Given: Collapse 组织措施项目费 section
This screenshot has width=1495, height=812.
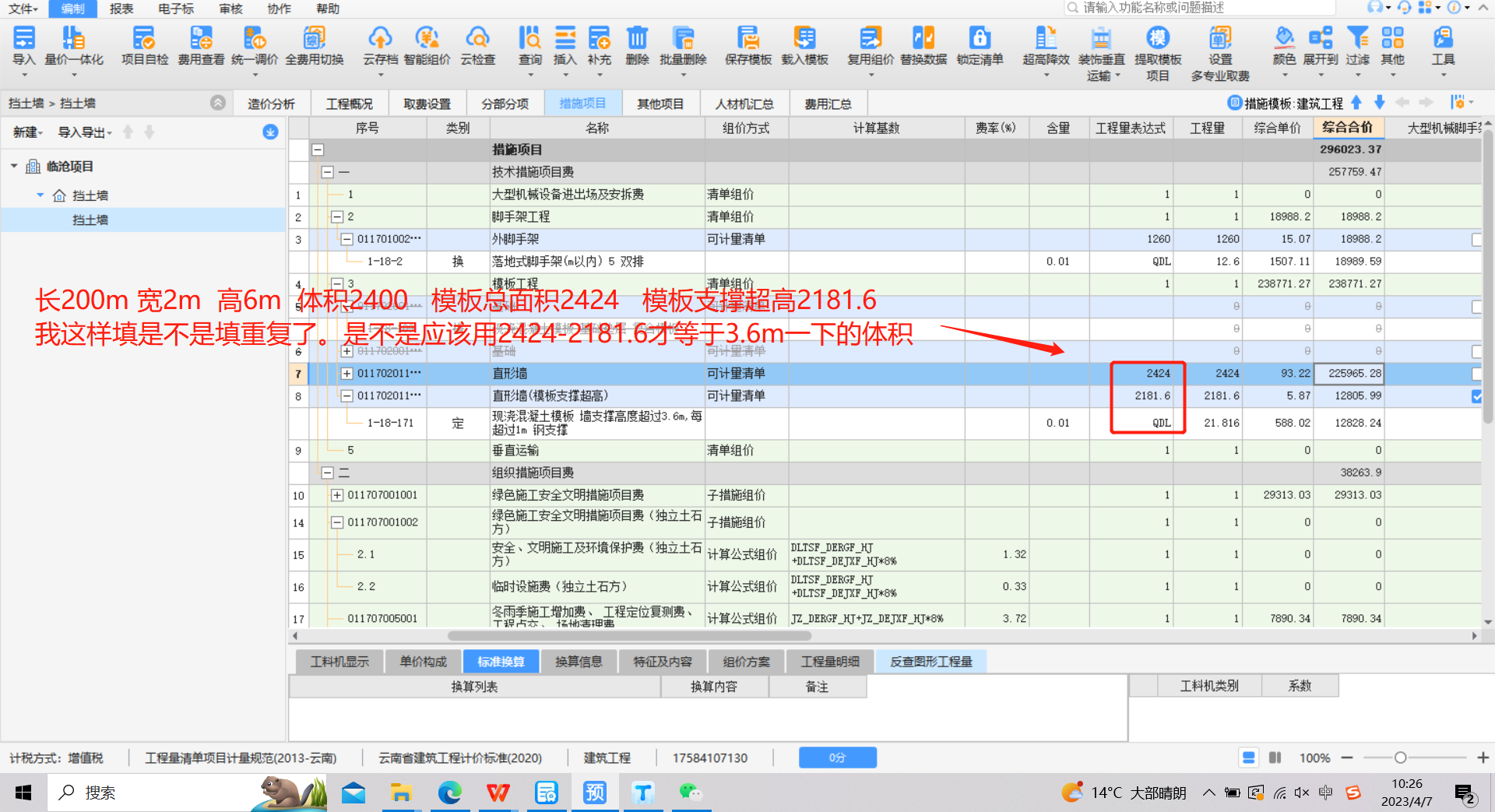Looking at the screenshot, I should pyautogui.click(x=327, y=473).
